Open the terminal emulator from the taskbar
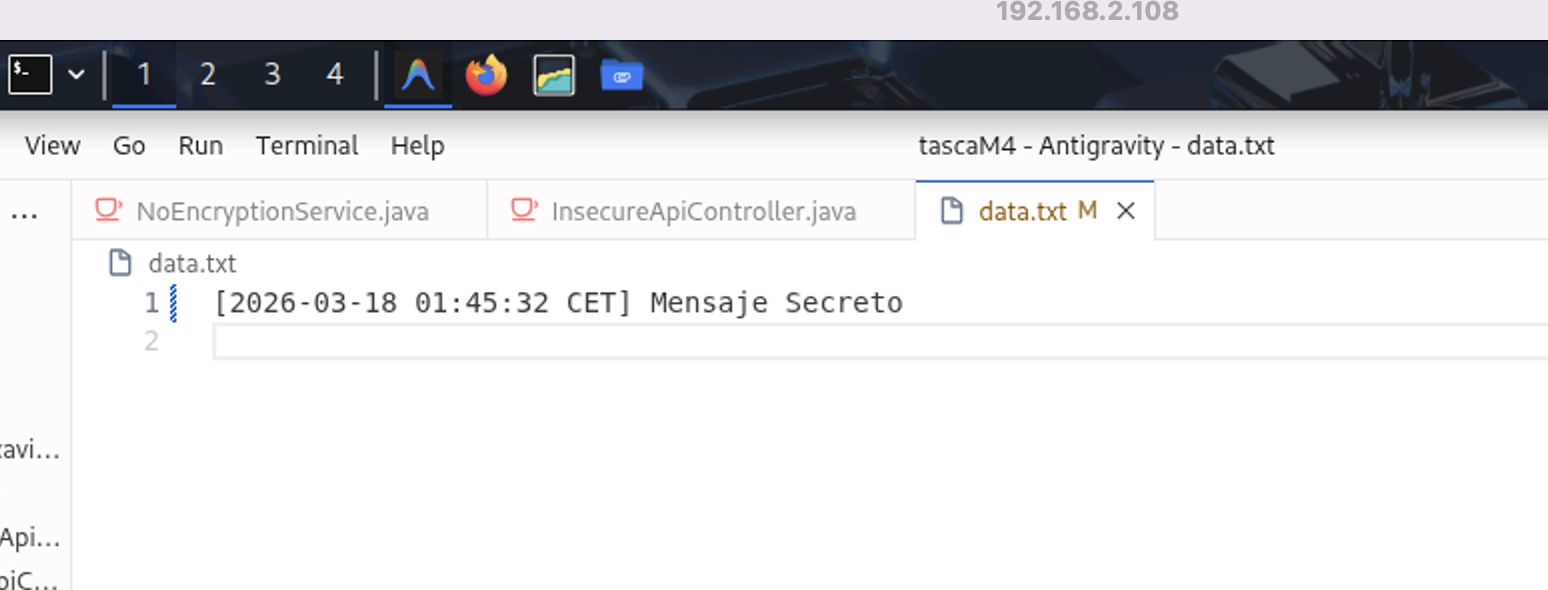 pos(30,75)
